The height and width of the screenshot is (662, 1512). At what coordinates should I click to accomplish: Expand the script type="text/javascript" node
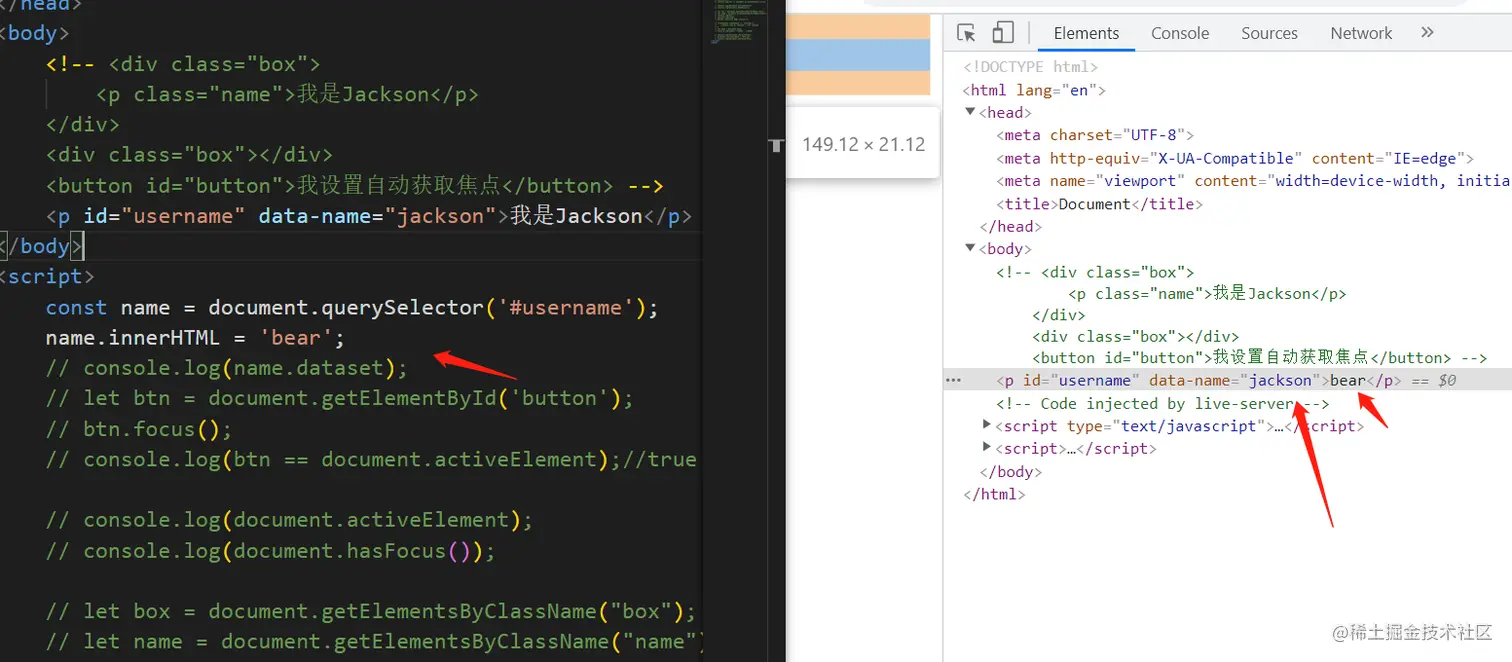(x=988, y=426)
